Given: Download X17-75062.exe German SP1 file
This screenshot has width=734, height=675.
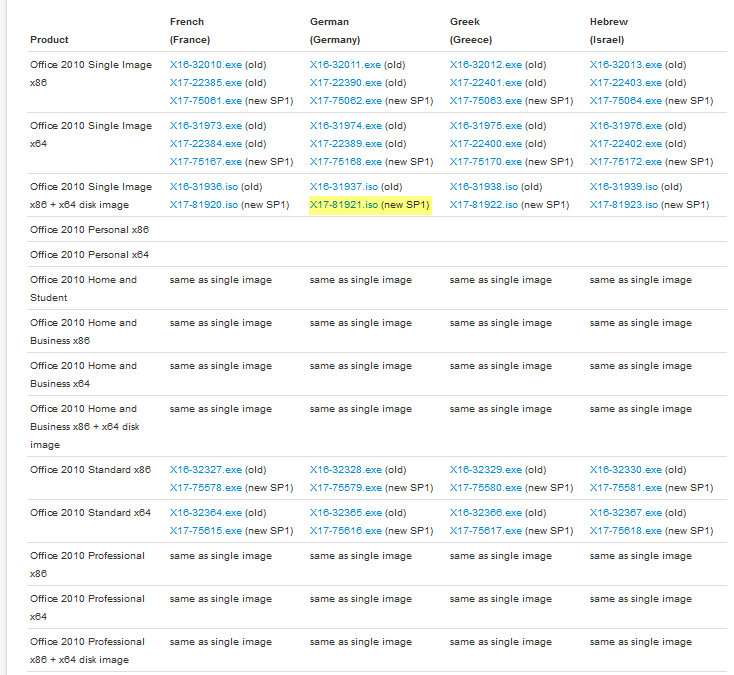Looking at the screenshot, I should 345,101.
